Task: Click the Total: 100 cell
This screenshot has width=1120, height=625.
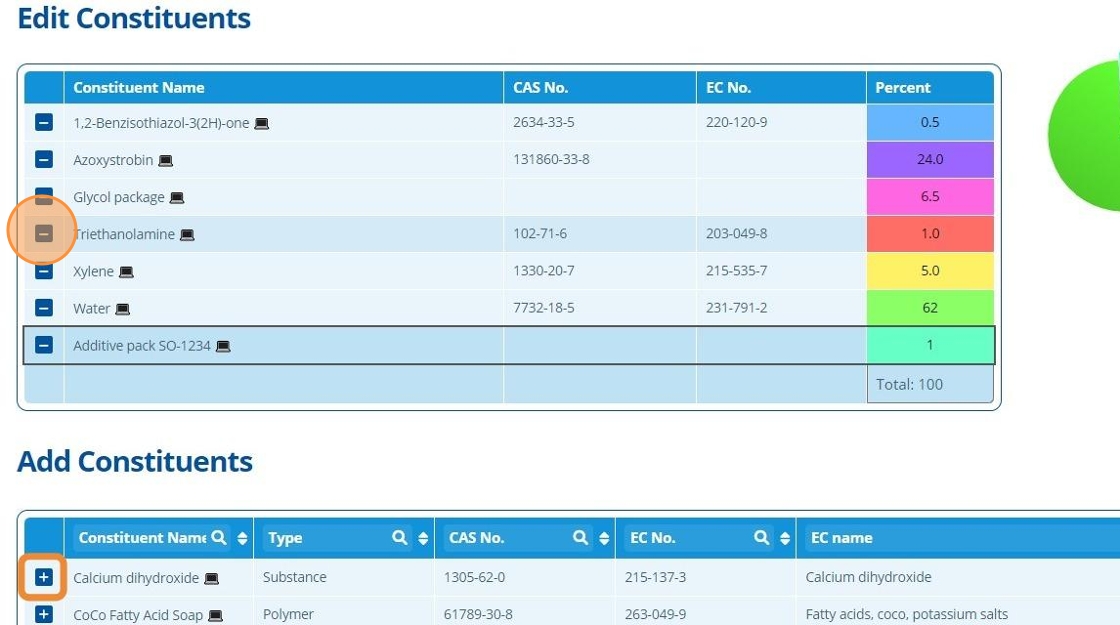Action: pyautogui.click(x=930, y=384)
